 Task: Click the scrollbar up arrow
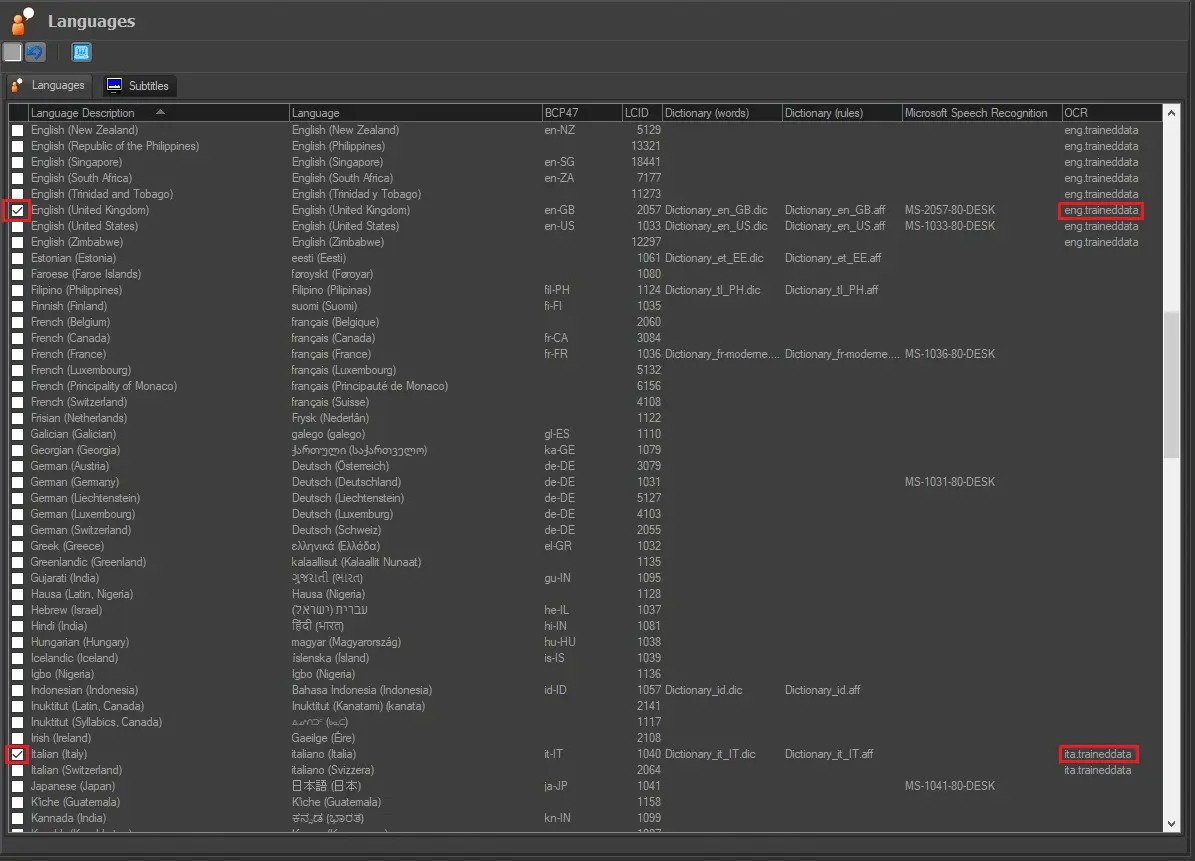pos(1172,112)
